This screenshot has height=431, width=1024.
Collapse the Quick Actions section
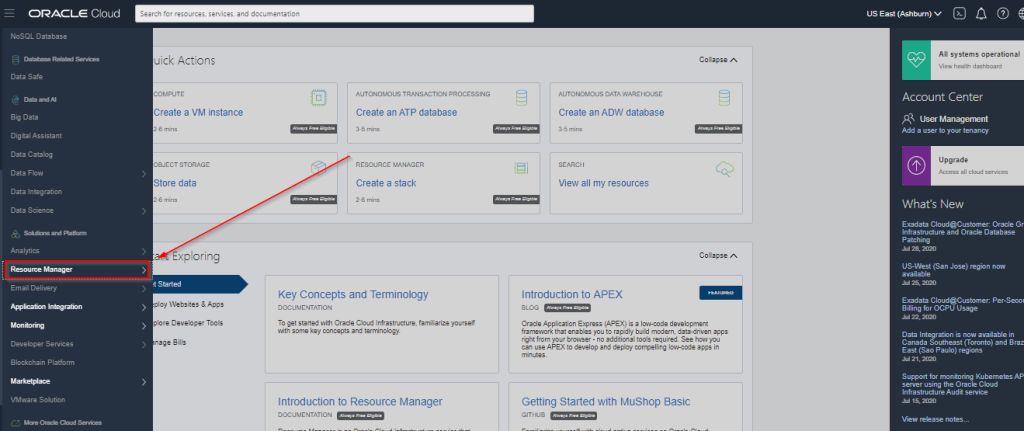click(718, 59)
